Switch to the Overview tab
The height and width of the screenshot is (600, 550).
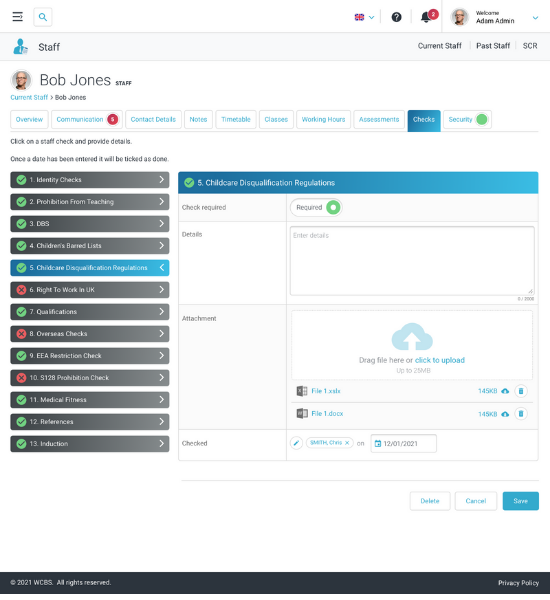click(29, 119)
